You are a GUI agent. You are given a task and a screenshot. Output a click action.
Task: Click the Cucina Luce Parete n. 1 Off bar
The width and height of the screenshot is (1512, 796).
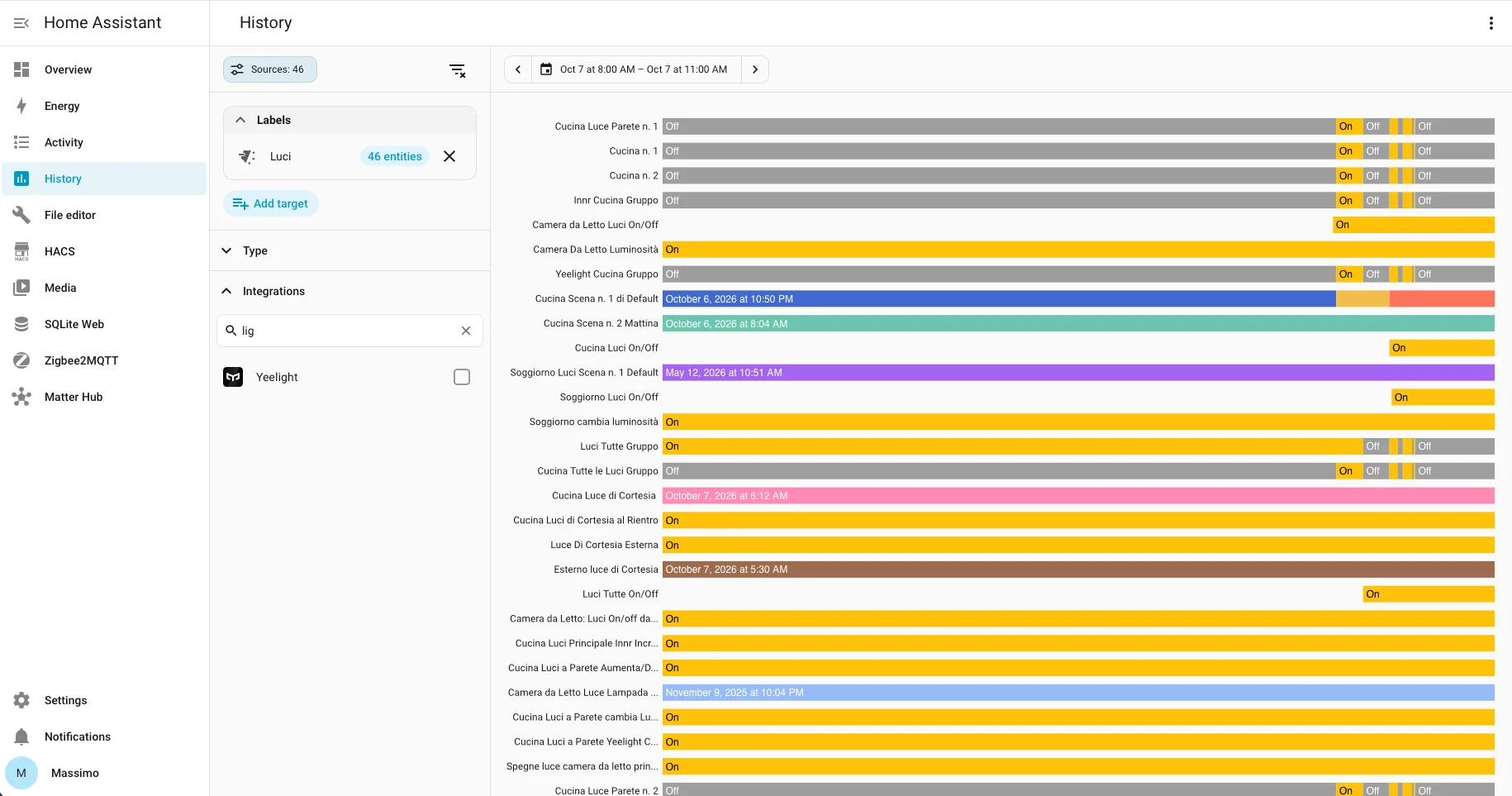pyautogui.click(x=999, y=126)
